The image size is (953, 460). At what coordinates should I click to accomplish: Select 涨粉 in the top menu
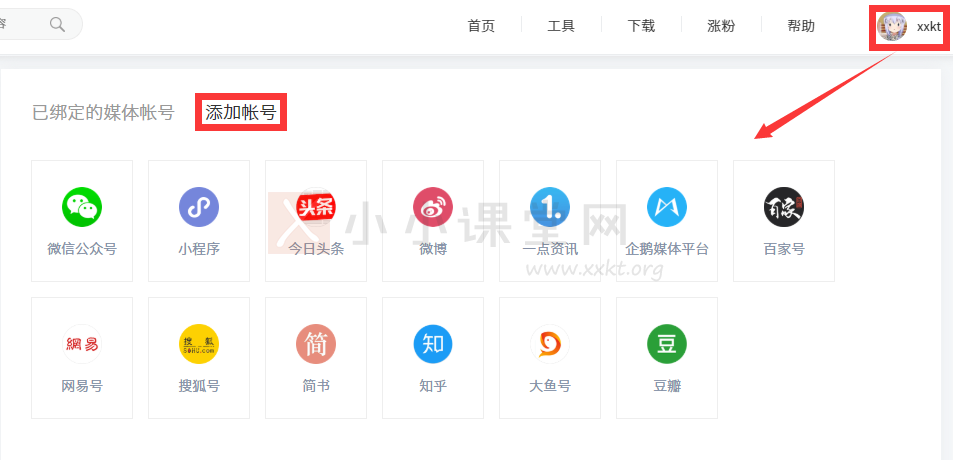point(721,26)
